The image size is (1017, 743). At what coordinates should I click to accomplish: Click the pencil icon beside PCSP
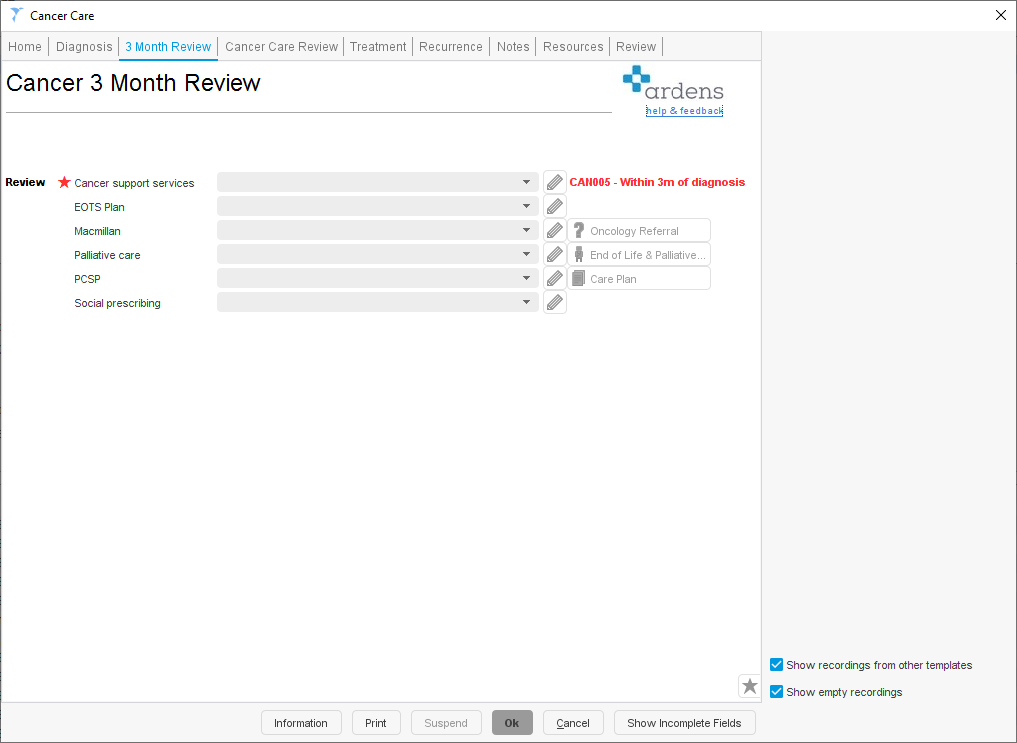click(x=555, y=277)
